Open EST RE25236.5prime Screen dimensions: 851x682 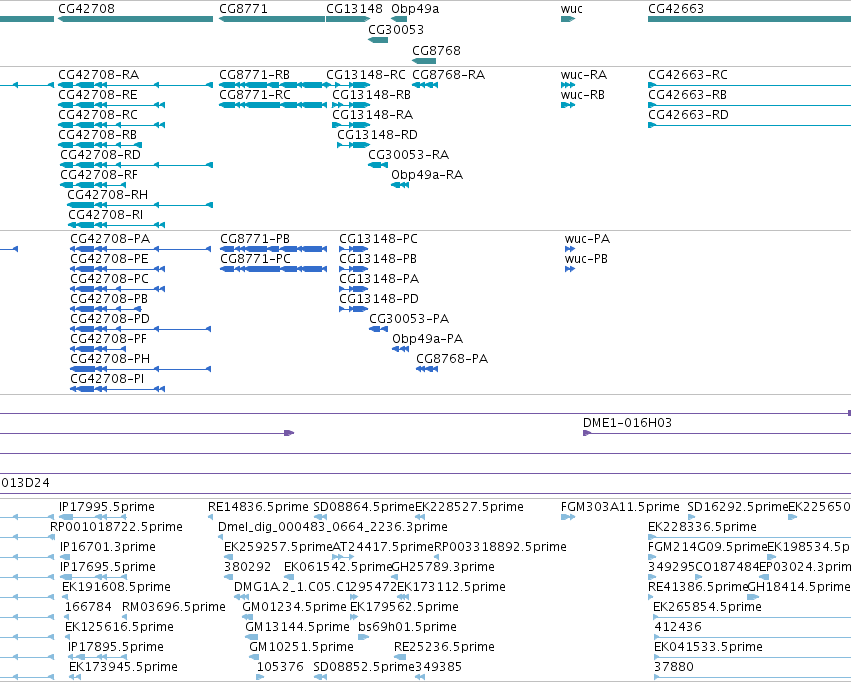pos(444,647)
